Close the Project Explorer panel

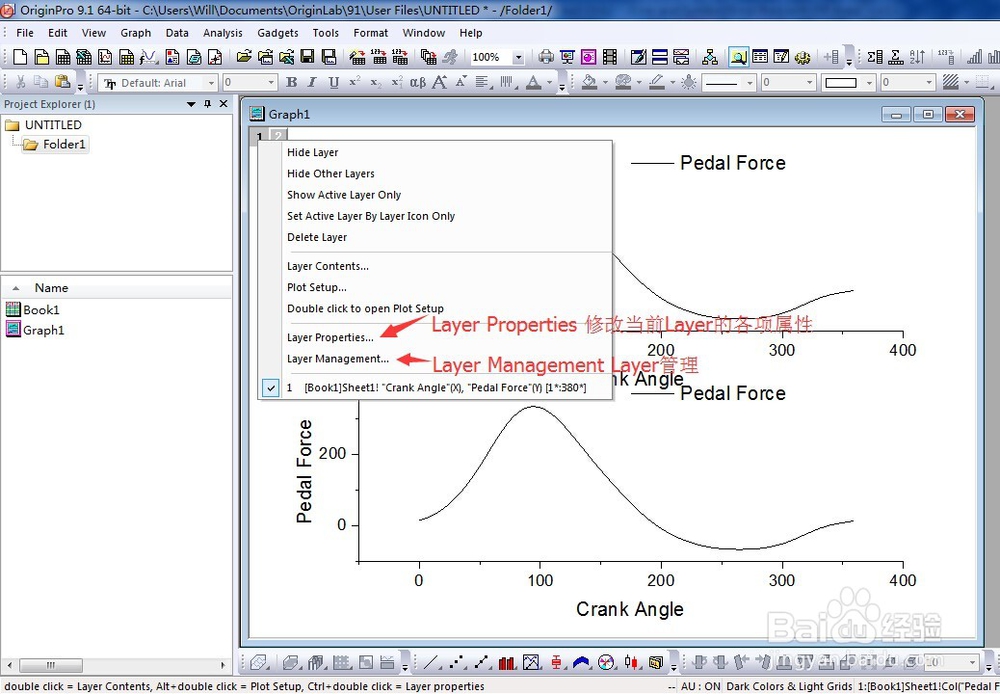point(223,104)
